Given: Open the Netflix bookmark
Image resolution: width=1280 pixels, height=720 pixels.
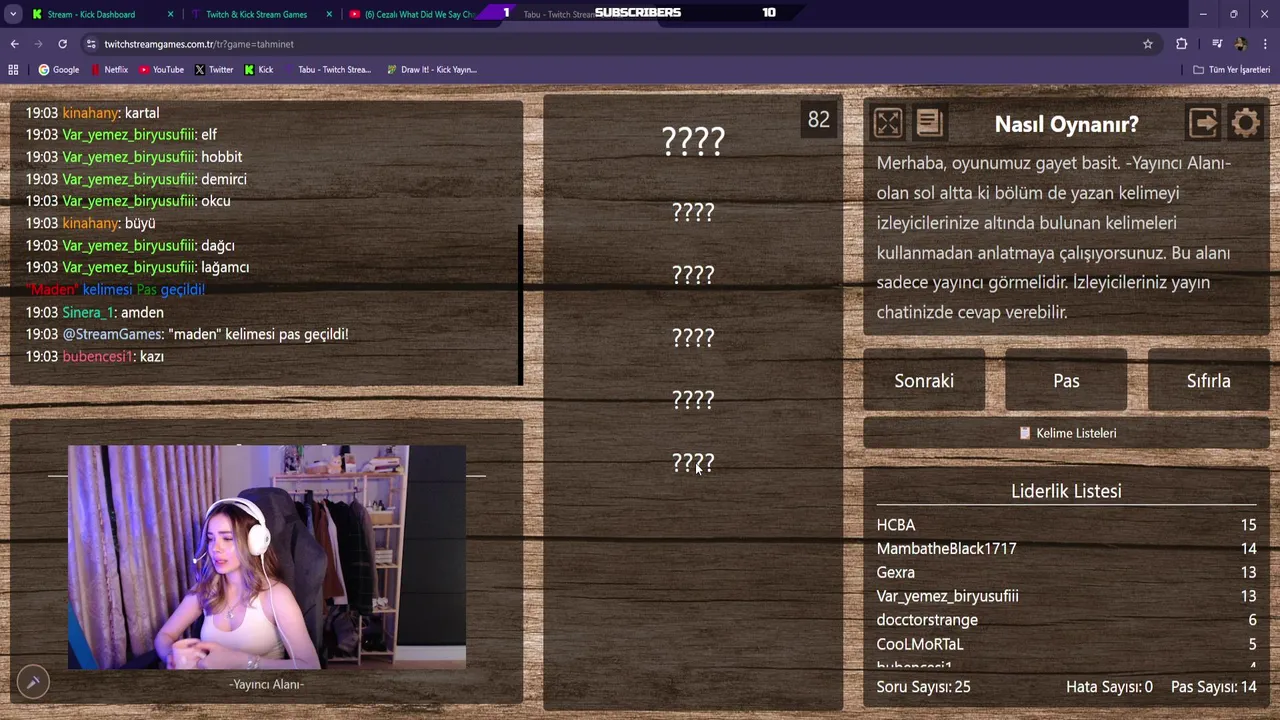Looking at the screenshot, I should pyautogui.click(x=109, y=70).
